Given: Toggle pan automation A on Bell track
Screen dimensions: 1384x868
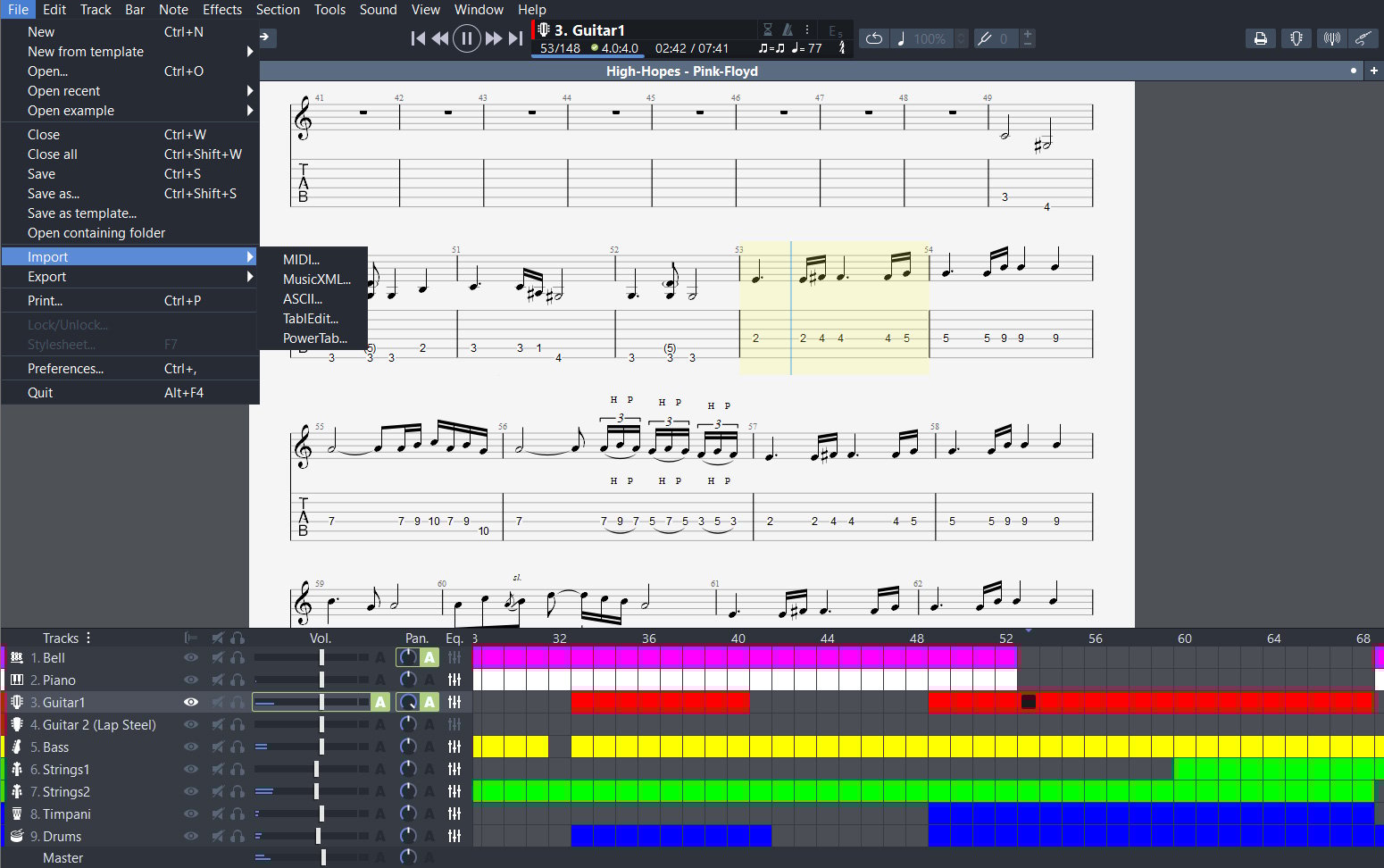Looking at the screenshot, I should [429, 657].
